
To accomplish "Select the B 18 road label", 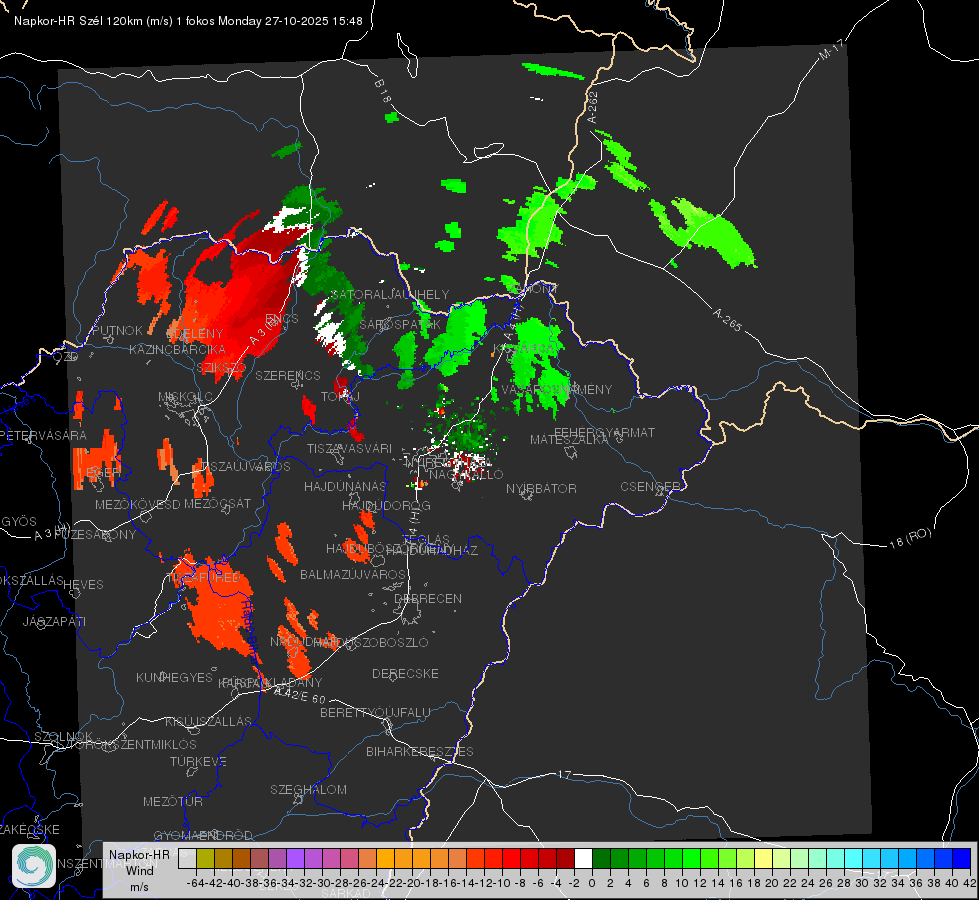I will coord(383,91).
